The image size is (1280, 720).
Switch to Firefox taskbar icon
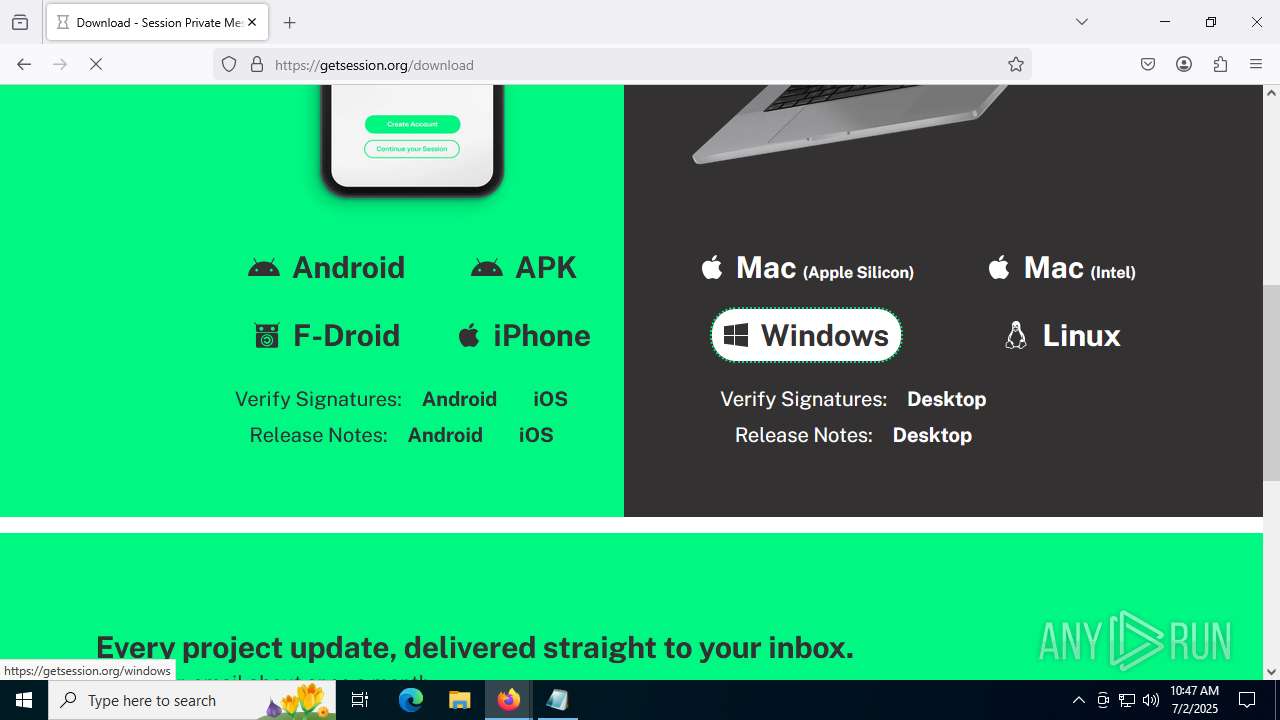[x=508, y=700]
